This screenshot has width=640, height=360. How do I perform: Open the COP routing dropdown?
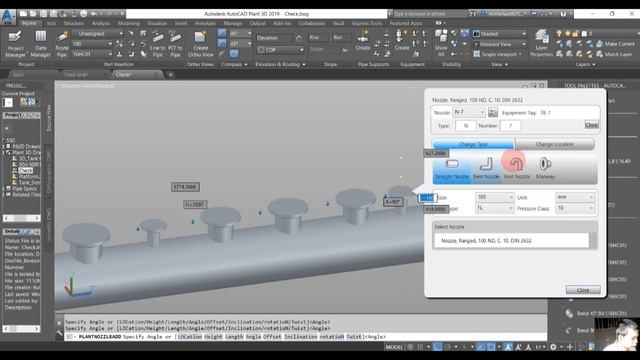pyautogui.click(x=280, y=50)
